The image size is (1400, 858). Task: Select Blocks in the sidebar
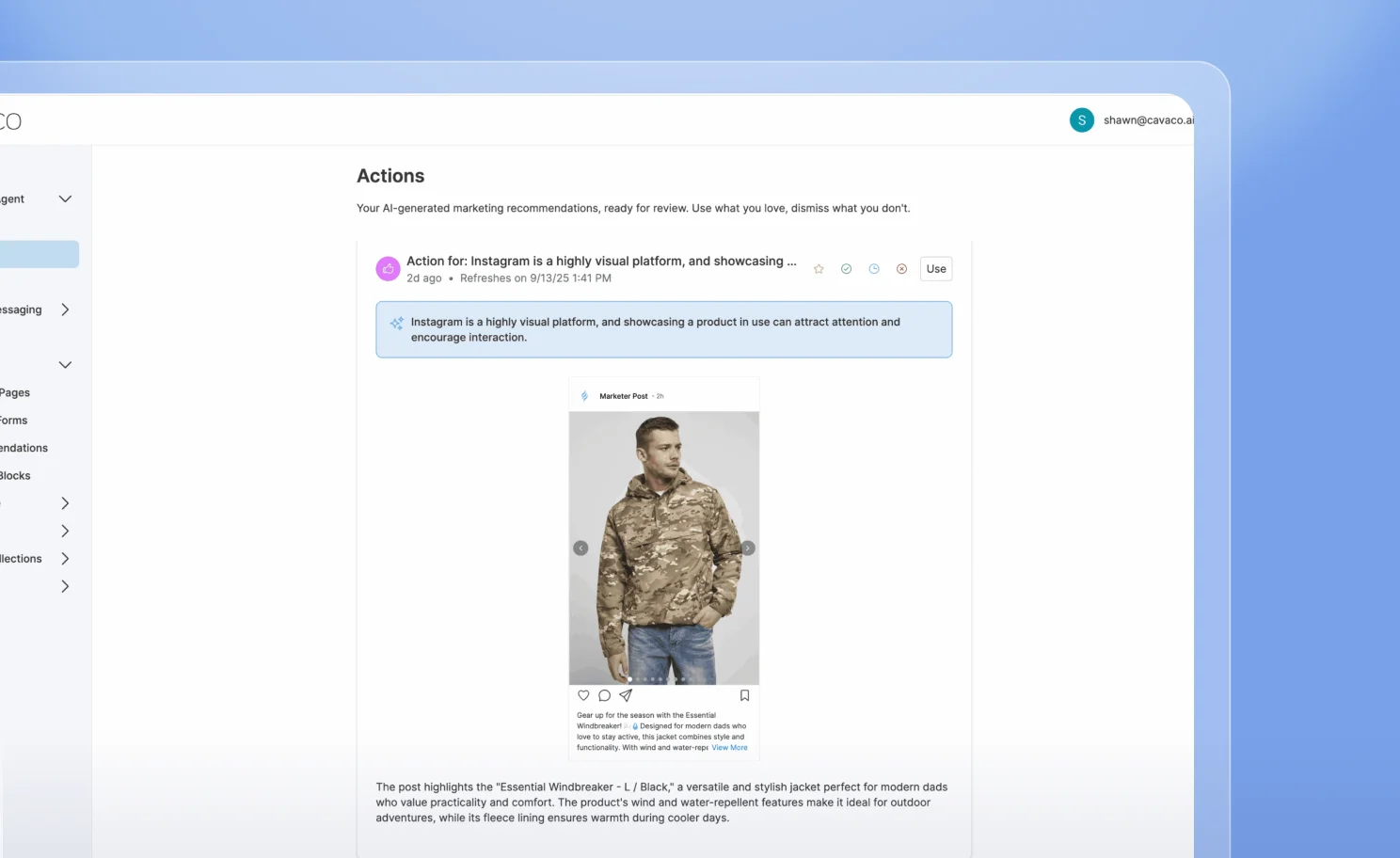pyautogui.click(x=15, y=475)
